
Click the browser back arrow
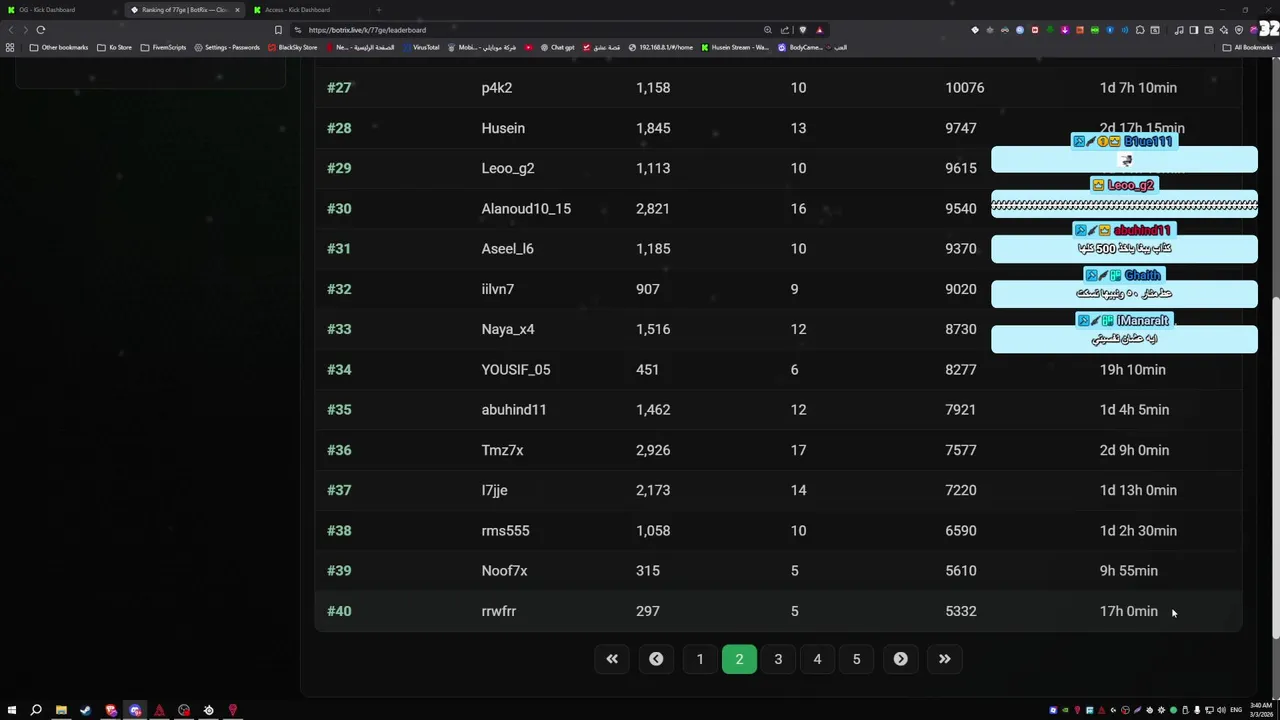[12, 30]
